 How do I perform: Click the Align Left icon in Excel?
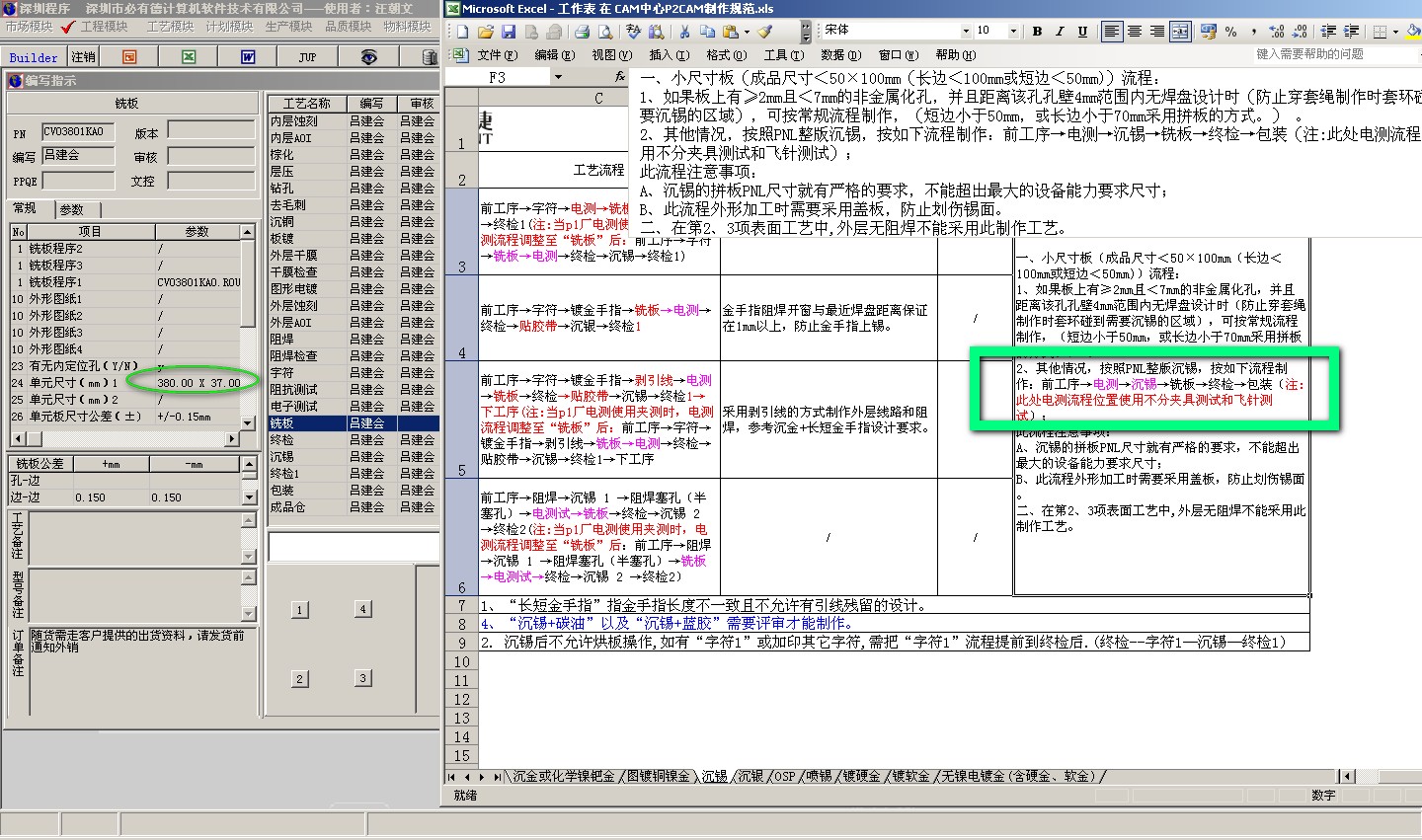tap(1112, 32)
